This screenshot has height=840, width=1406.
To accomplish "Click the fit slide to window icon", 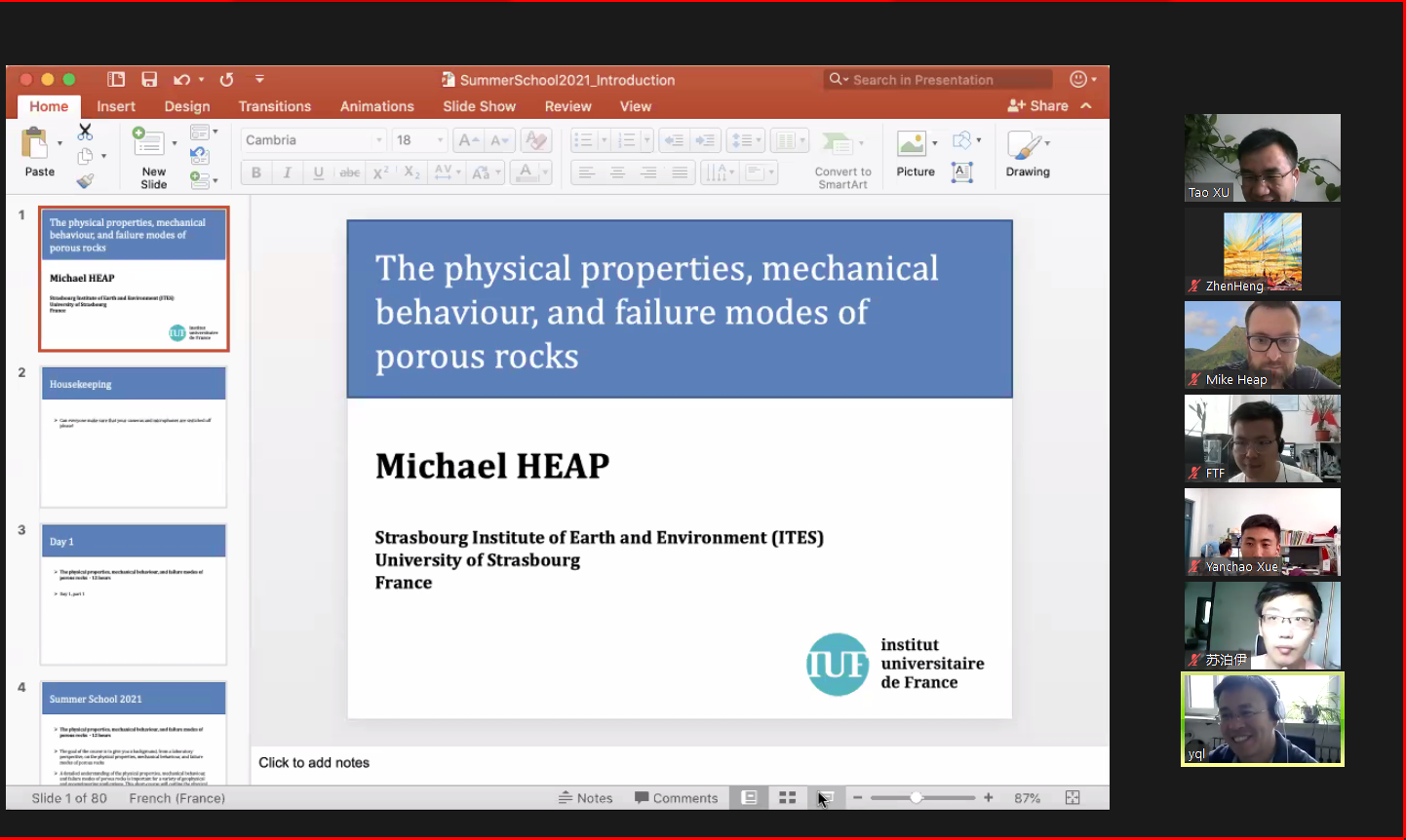I will (x=1073, y=798).
